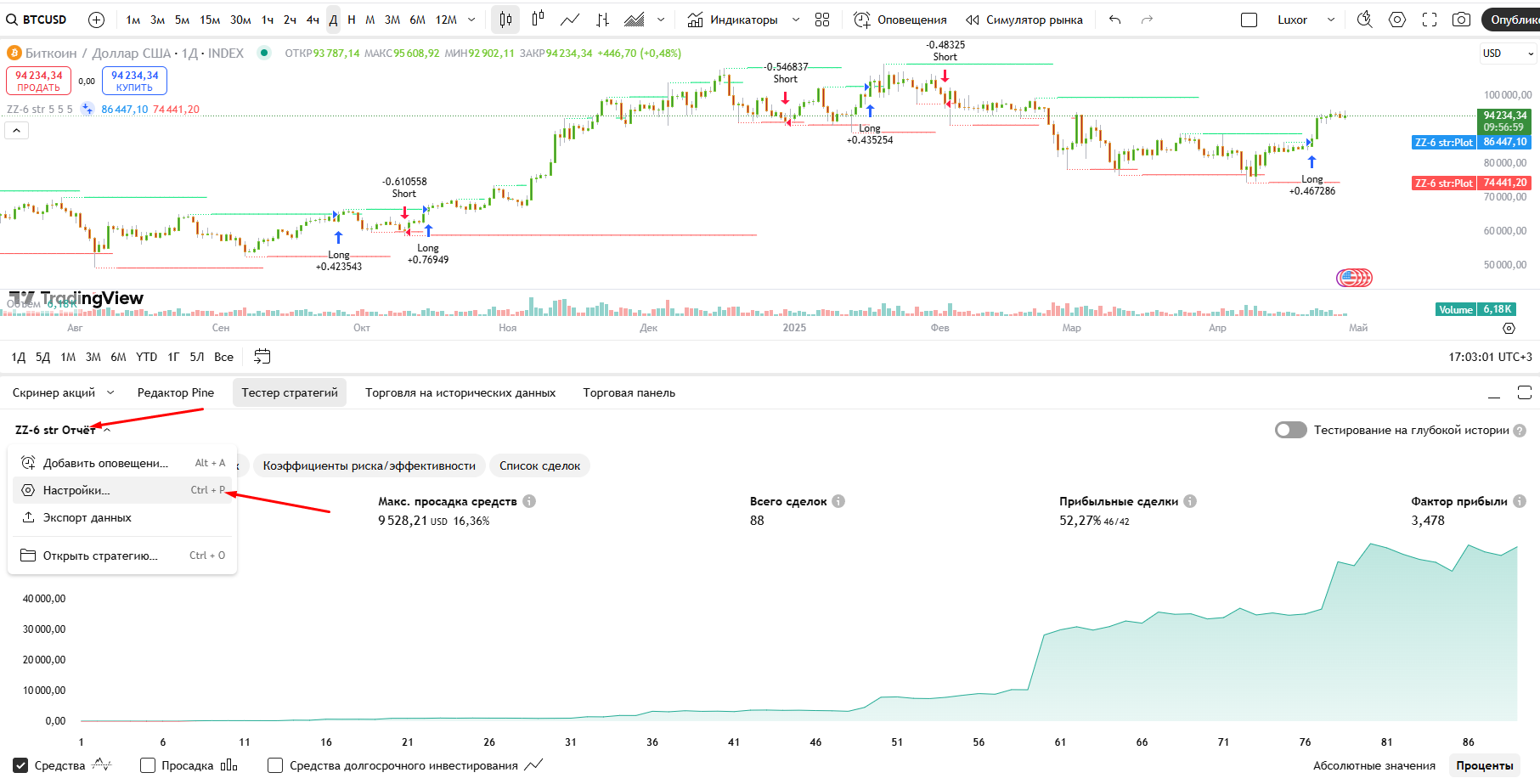The width and height of the screenshot is (1540, 784).
Task: Select the Проценты display option
Action: point(1484,765)
